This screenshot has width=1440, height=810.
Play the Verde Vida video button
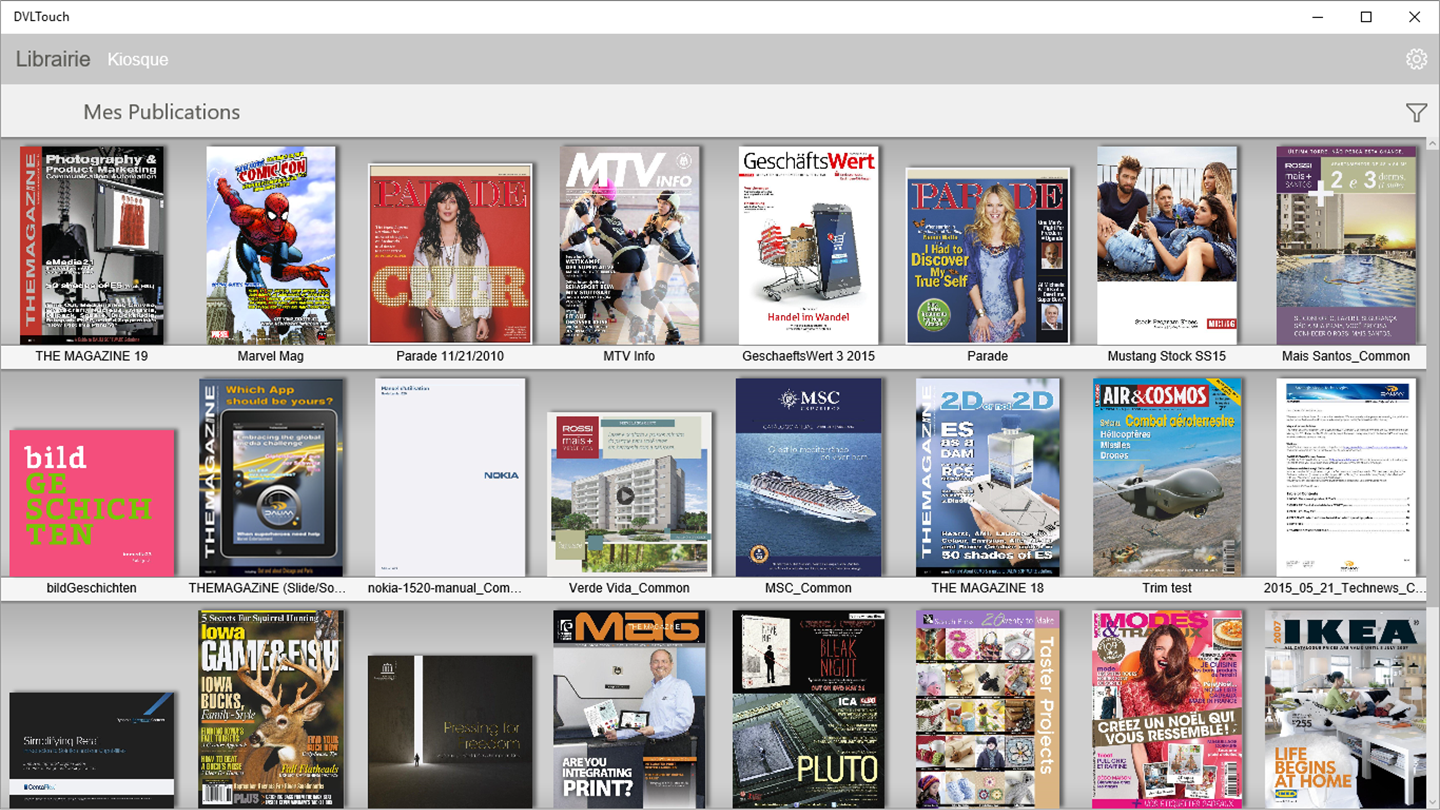coord(625,495)
